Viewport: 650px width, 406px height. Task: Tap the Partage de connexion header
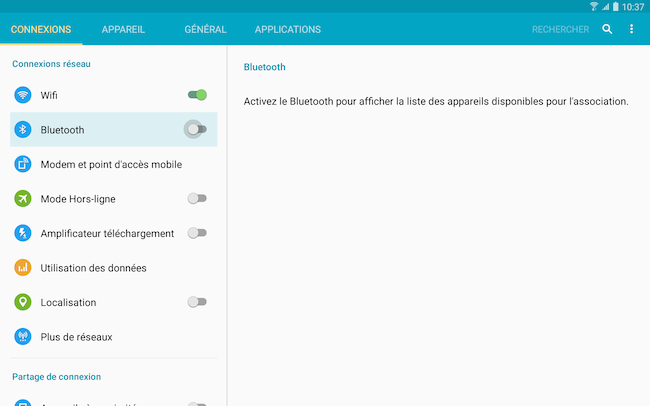(56, 377)
